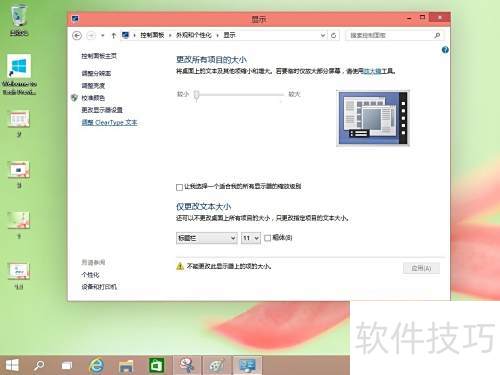This screenshot has height=375, width=500.
Task: Open the Recycle Bin desktop icon
Action: (x=19, y=20)
